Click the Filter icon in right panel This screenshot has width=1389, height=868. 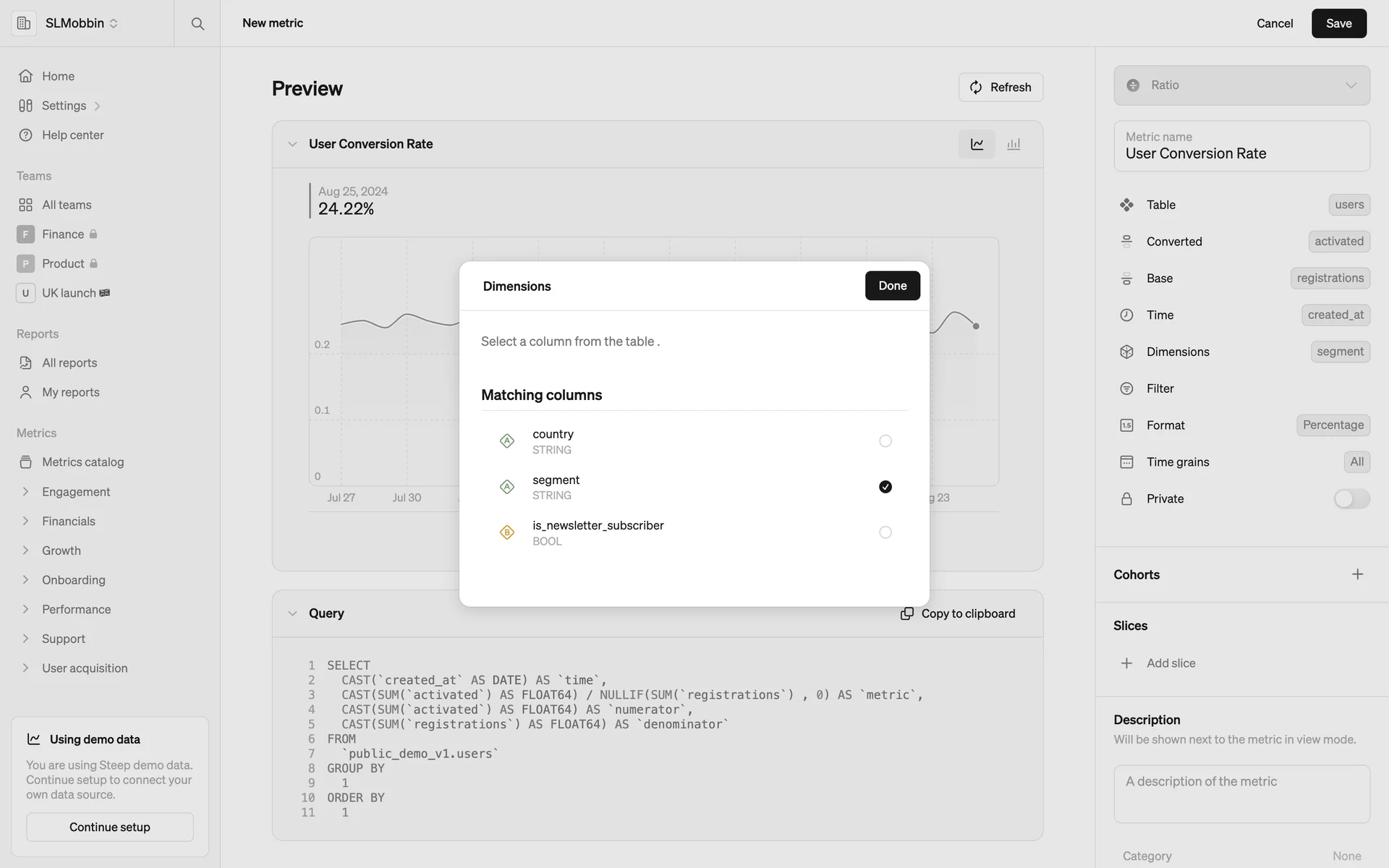tap(1126, 388)
